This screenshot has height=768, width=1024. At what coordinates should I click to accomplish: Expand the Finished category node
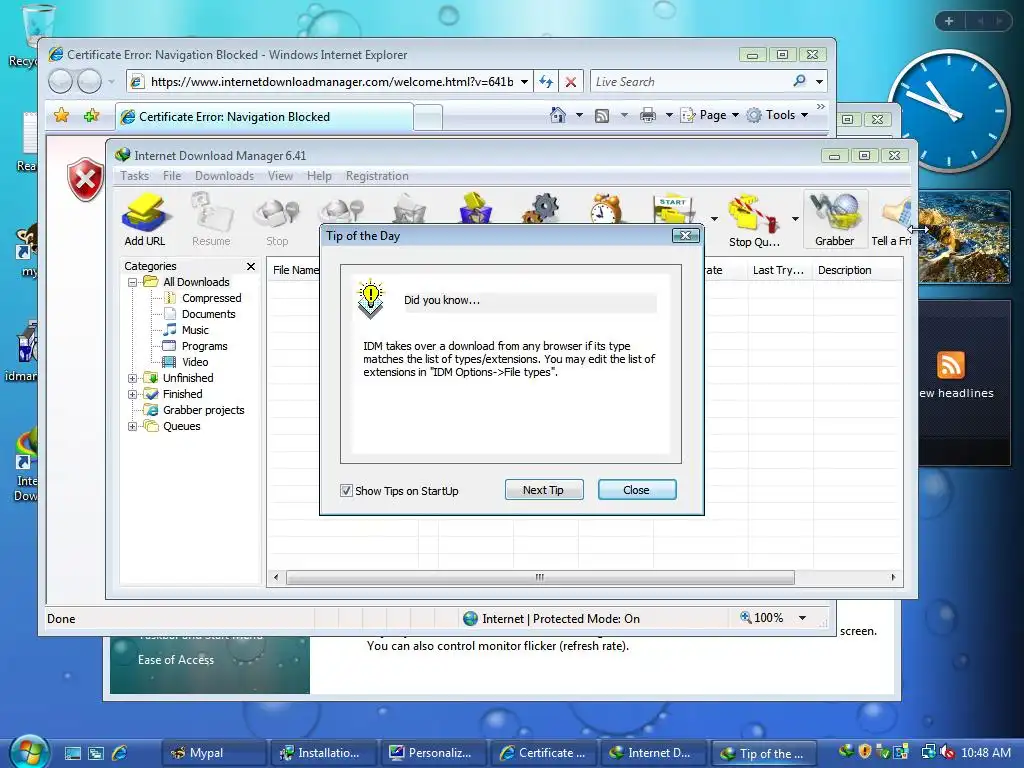(x=133, y=394)
